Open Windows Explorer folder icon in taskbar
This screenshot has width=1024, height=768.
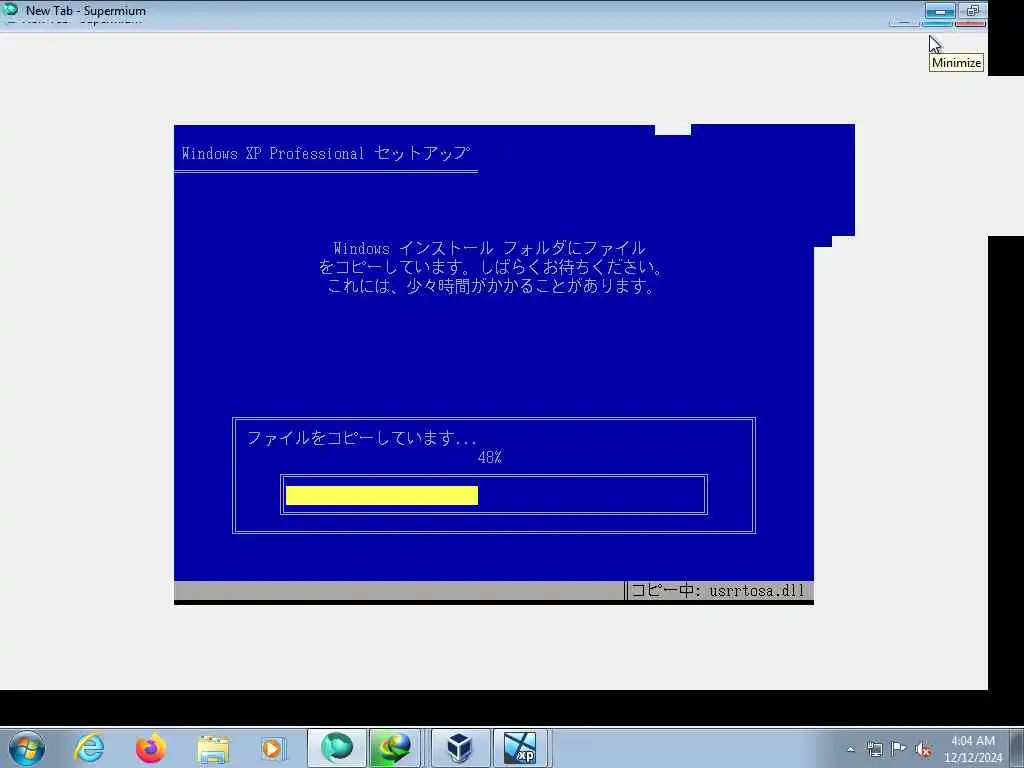click(213, 748)
